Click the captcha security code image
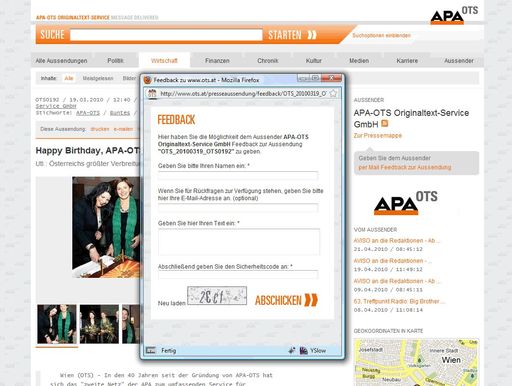Viewport: 512px width, 386px height. click(217, 296)
